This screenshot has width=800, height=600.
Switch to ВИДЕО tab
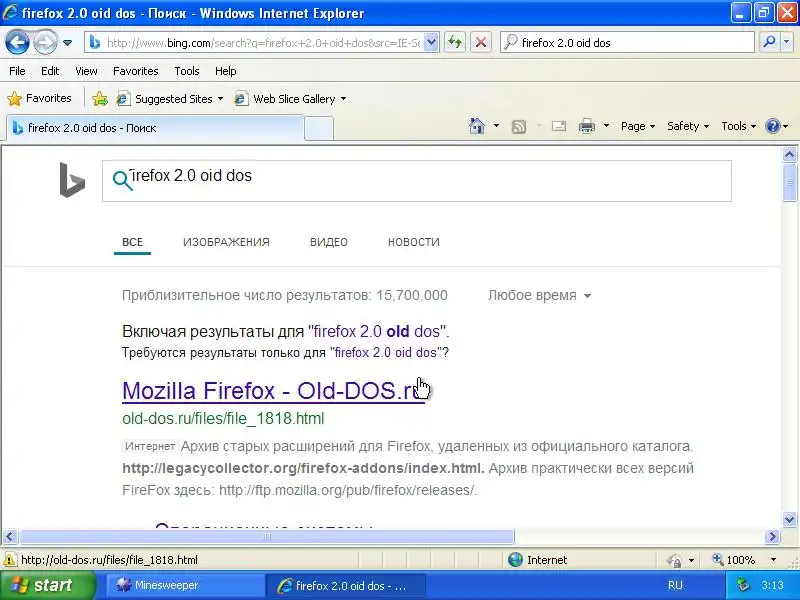(x=329, y=242)
